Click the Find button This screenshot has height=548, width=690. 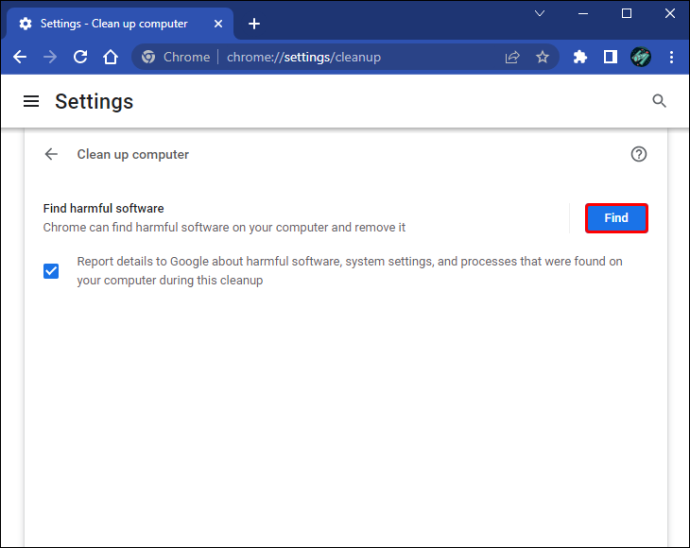click(616, 218)
